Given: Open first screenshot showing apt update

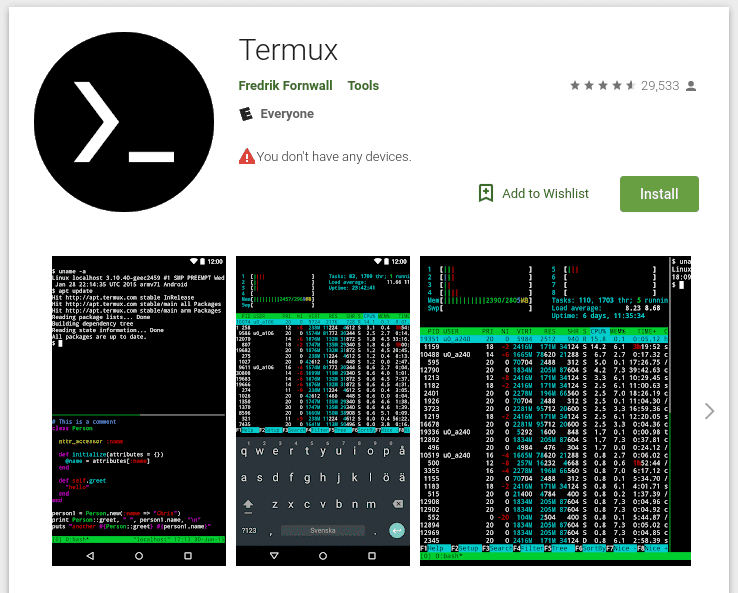Looking at the screenshot, I should click(x=139, y=411).
